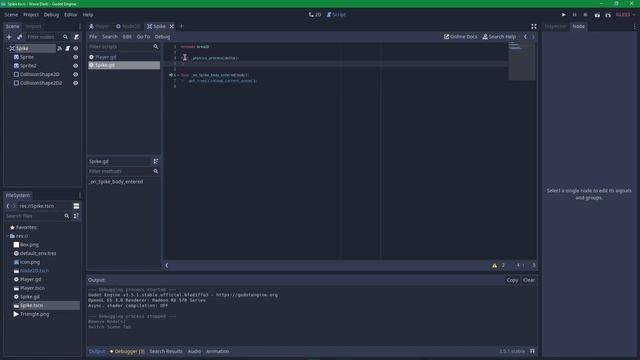Pause the running scene
640x360 pixels.
point(574,15)
